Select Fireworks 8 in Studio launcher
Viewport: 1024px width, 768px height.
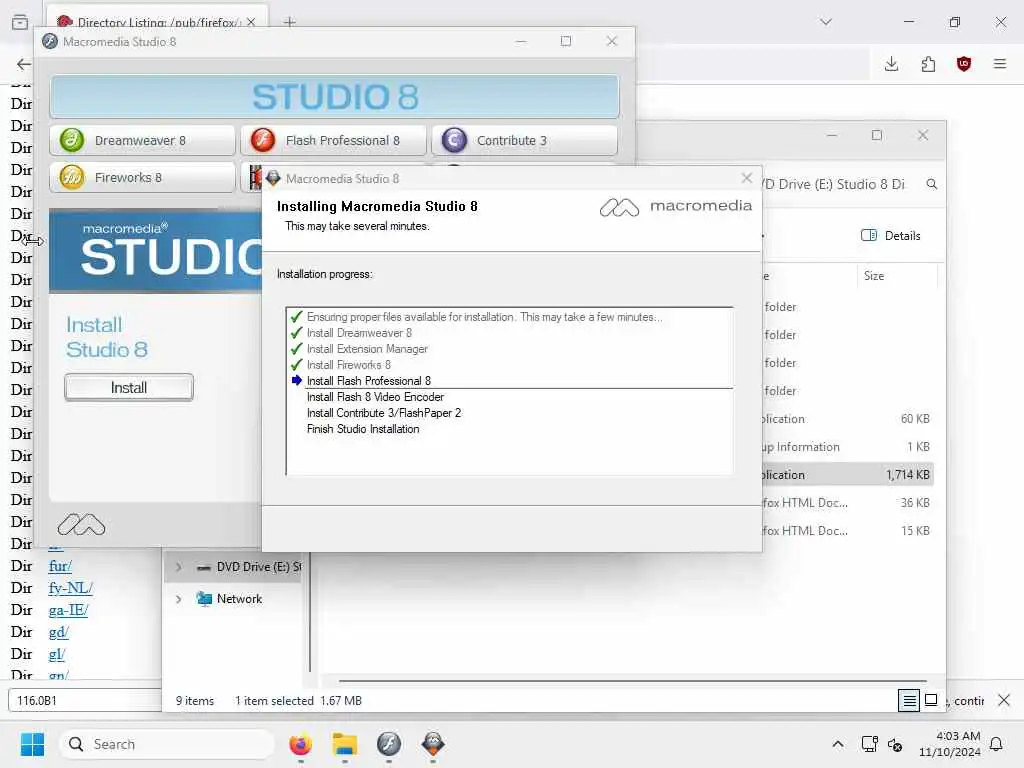tap(142, 178)
